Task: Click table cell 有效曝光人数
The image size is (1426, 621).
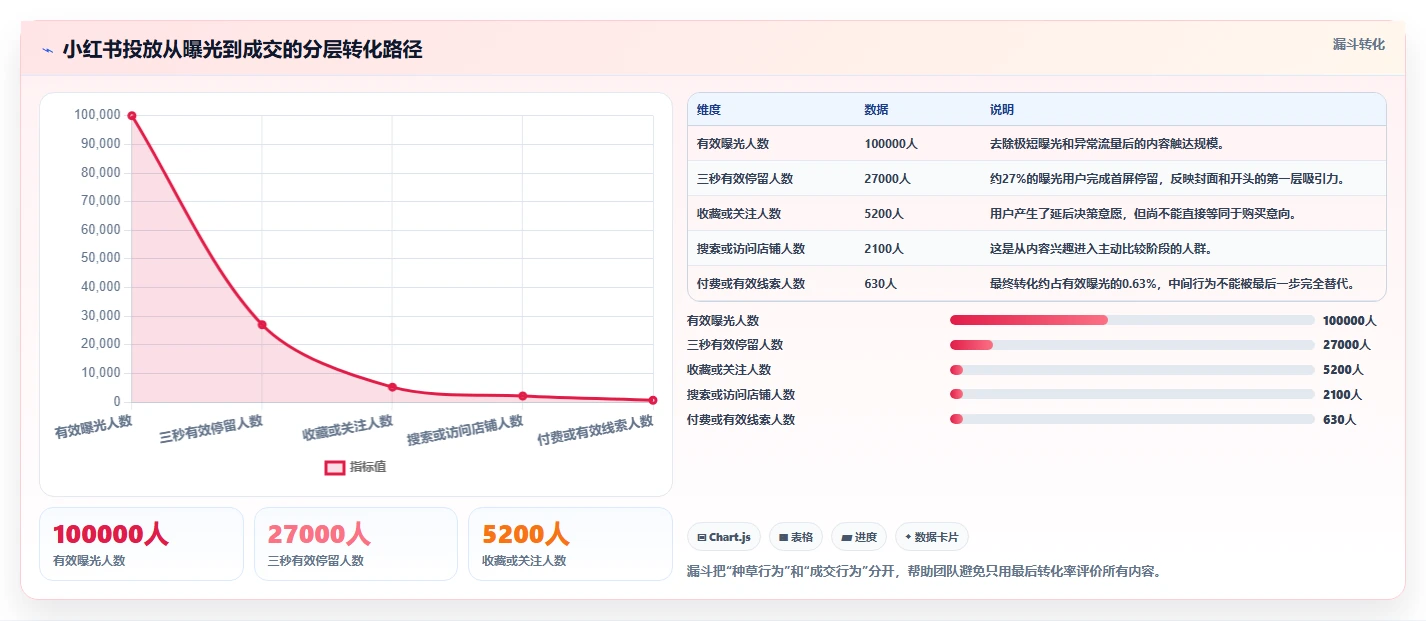Action: (733, 144)
